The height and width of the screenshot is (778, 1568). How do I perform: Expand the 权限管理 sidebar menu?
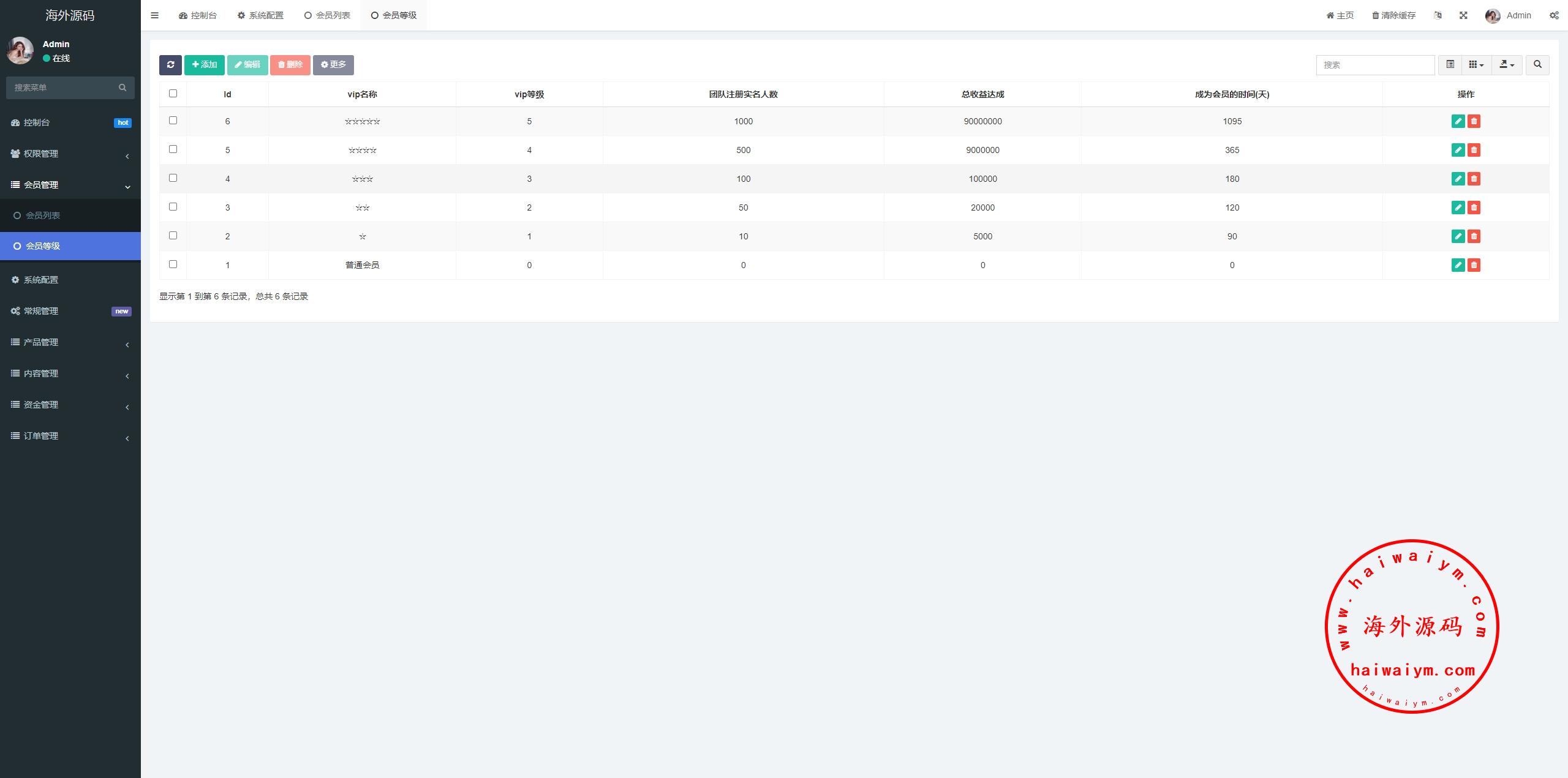pos(70,154)
